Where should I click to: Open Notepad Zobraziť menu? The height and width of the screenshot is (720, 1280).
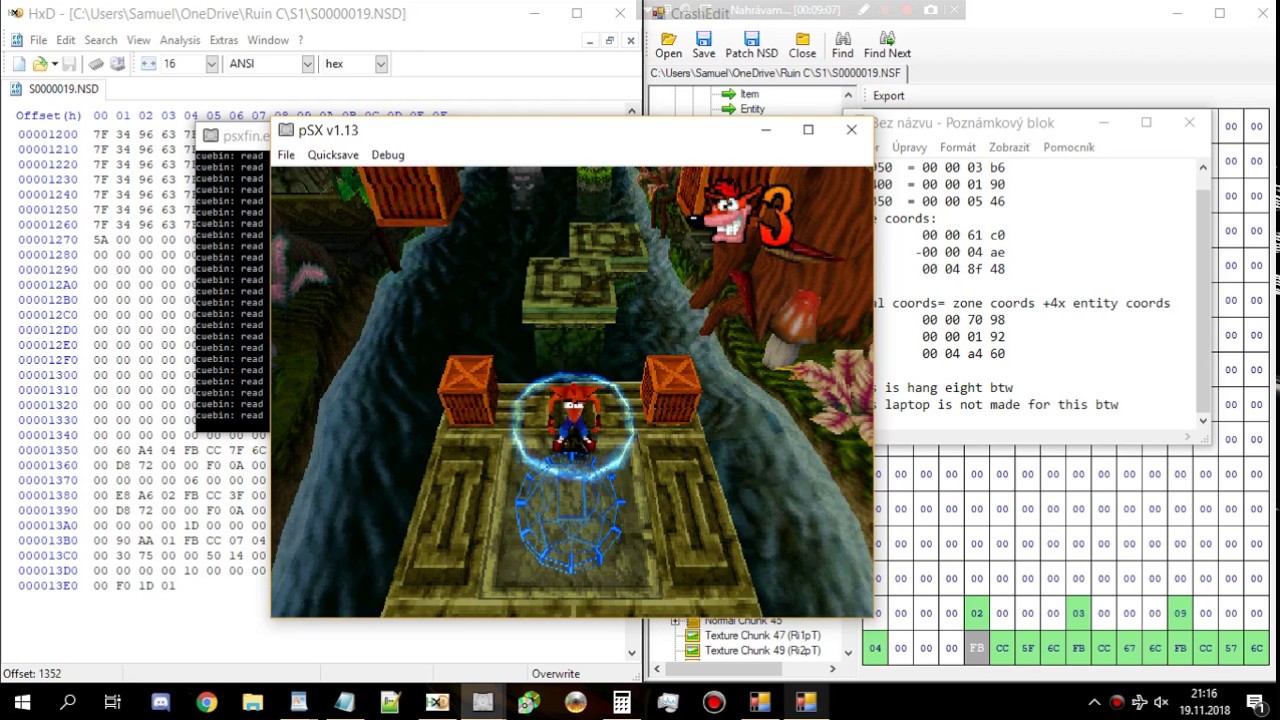coord(1009,147)
